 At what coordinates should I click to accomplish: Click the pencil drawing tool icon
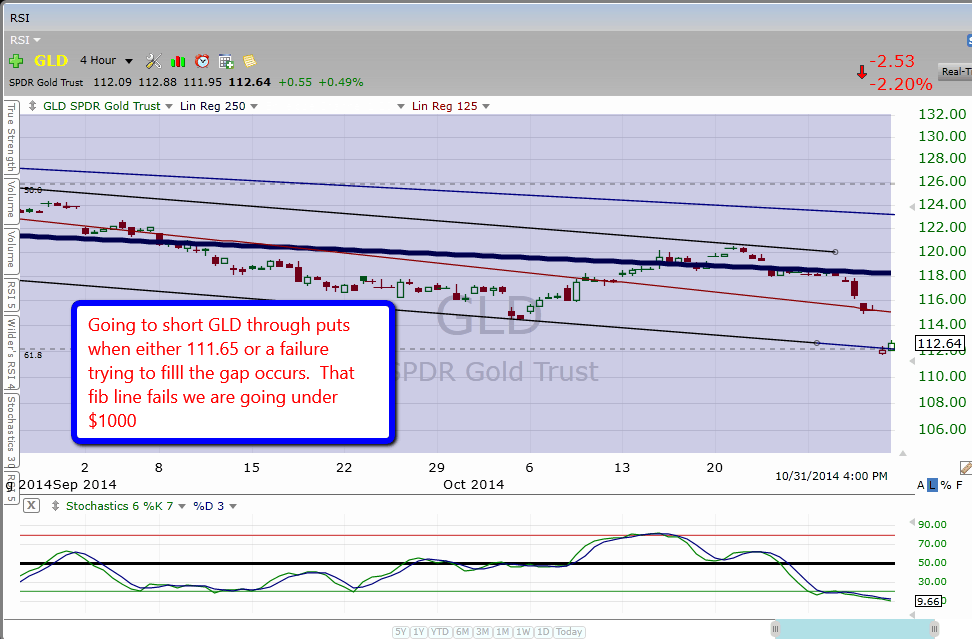click(964, 467)
